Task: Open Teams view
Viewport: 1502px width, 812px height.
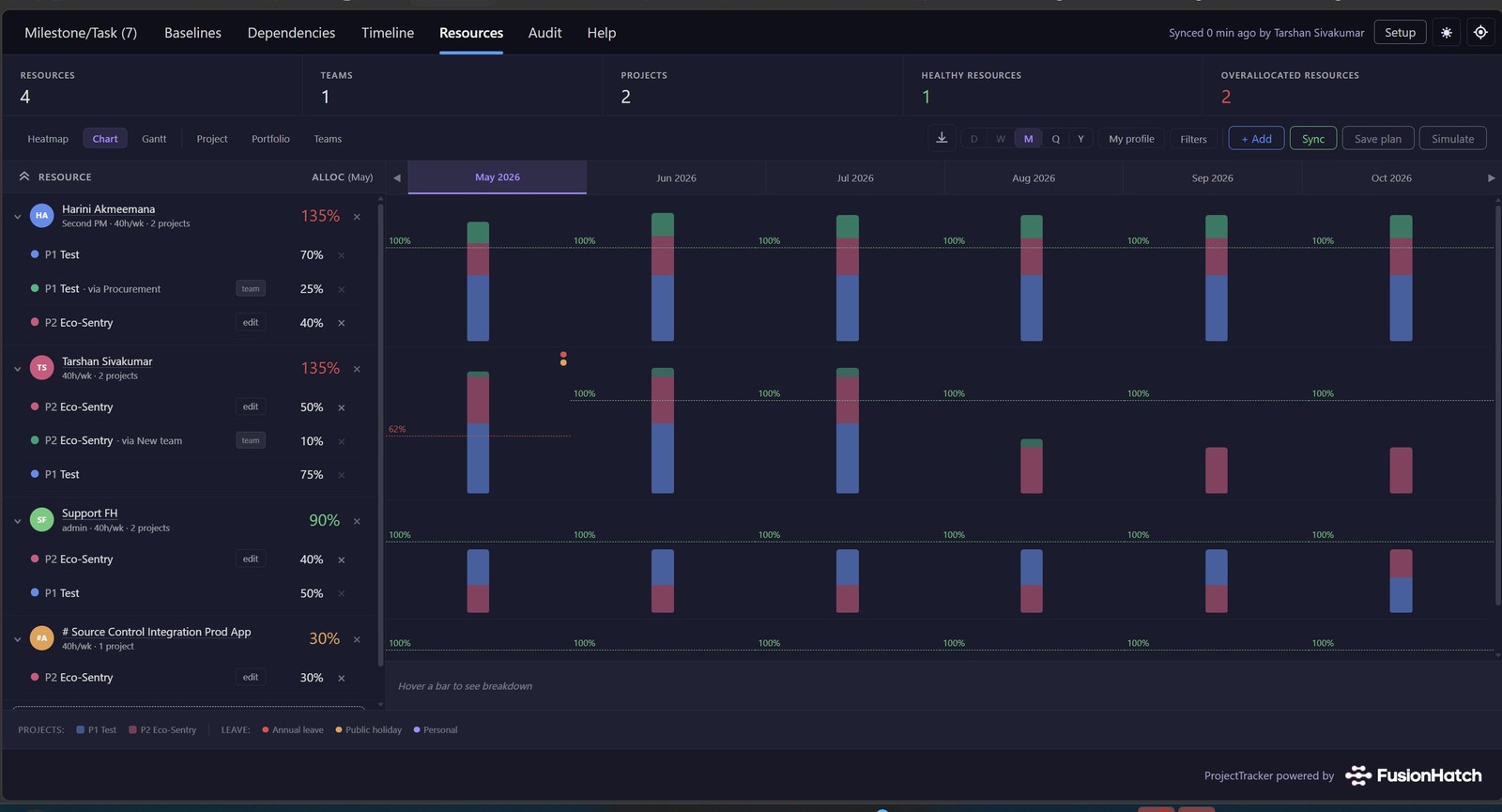Action: 328,139
